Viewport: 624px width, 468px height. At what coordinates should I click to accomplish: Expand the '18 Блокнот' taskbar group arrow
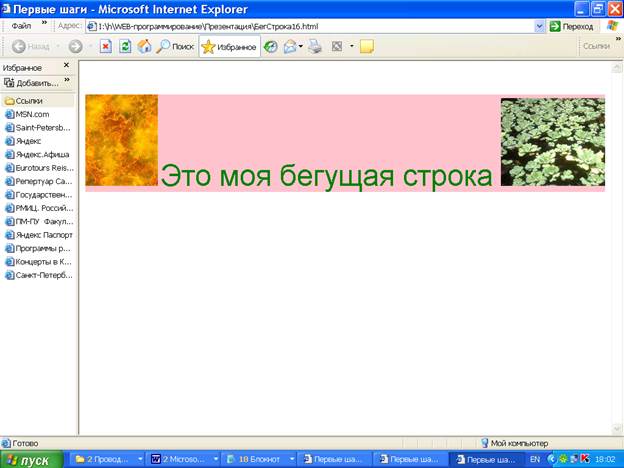tap(291, 459)
